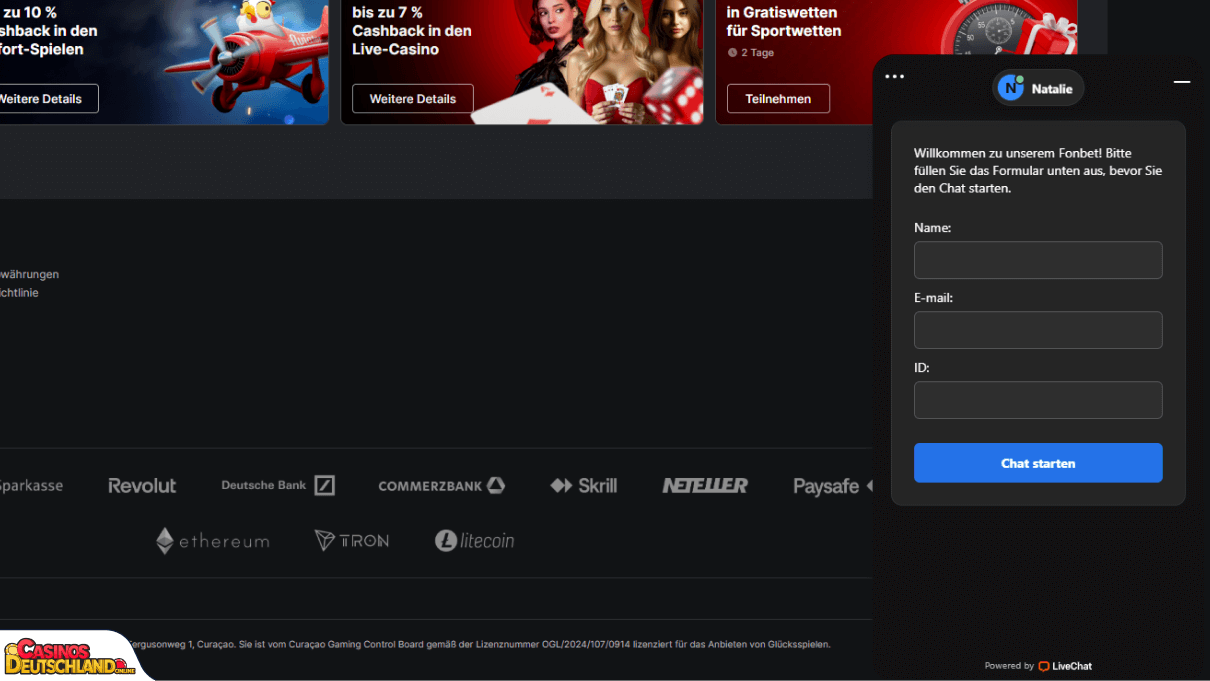Click the Casinos Deutschland logo
This screenshot has width=1210, height=681.
(70, 657)
